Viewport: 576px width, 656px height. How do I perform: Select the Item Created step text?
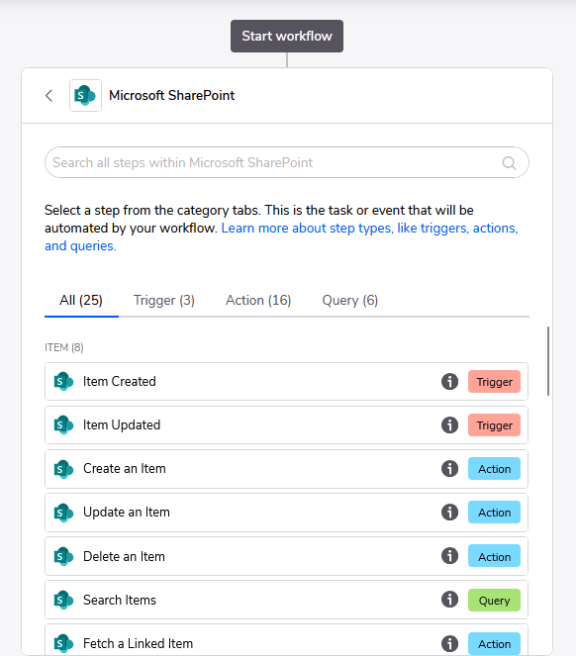tap(119, 382)
